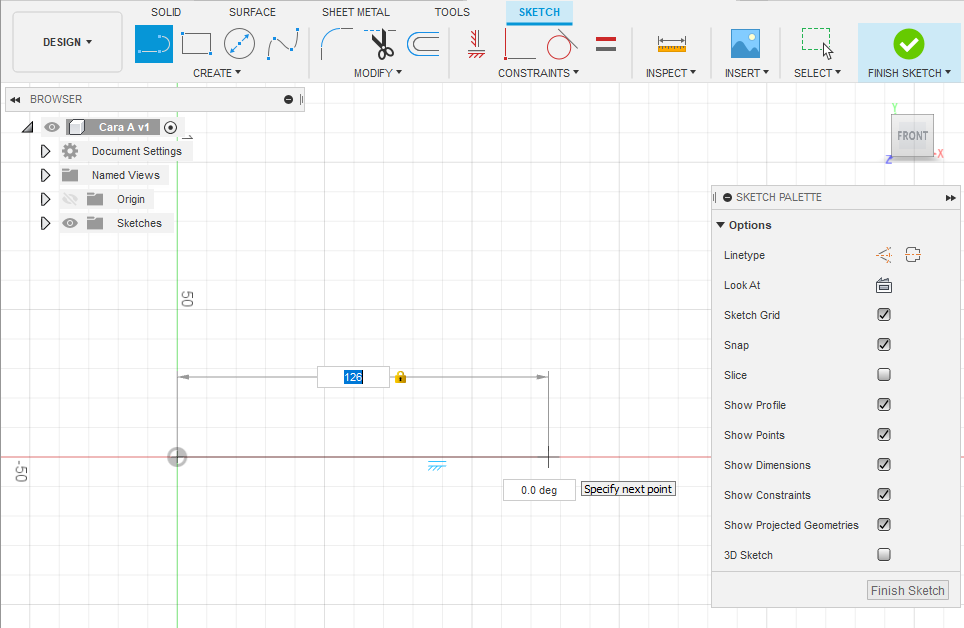Click the horizontal constraint glyph on line
The image size is (964, 628).
[437, 466]
